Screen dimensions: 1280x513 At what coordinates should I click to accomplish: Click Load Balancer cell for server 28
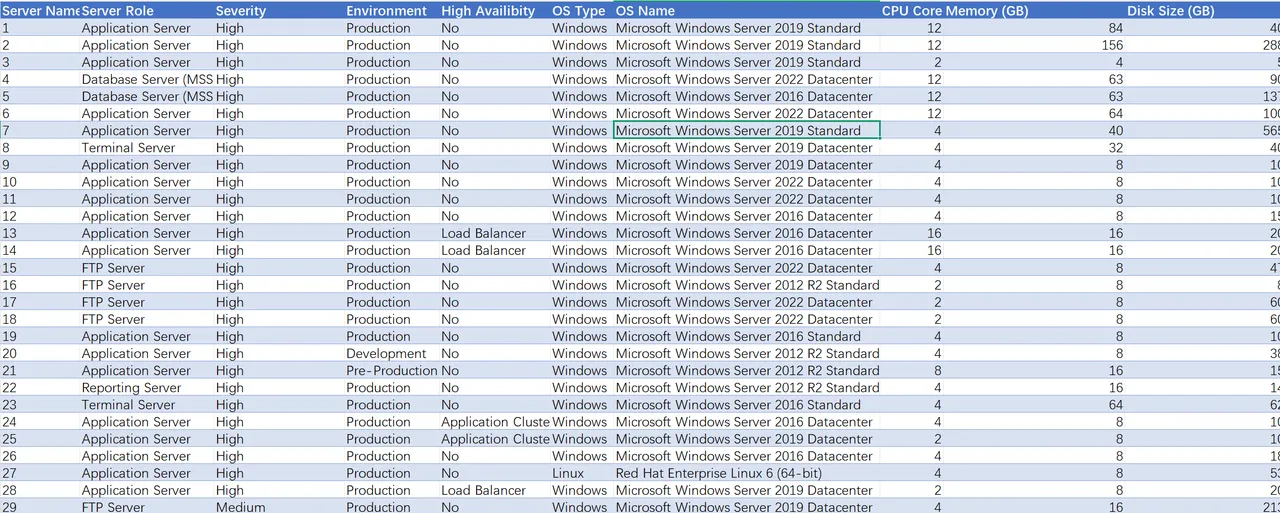point(494,491)
